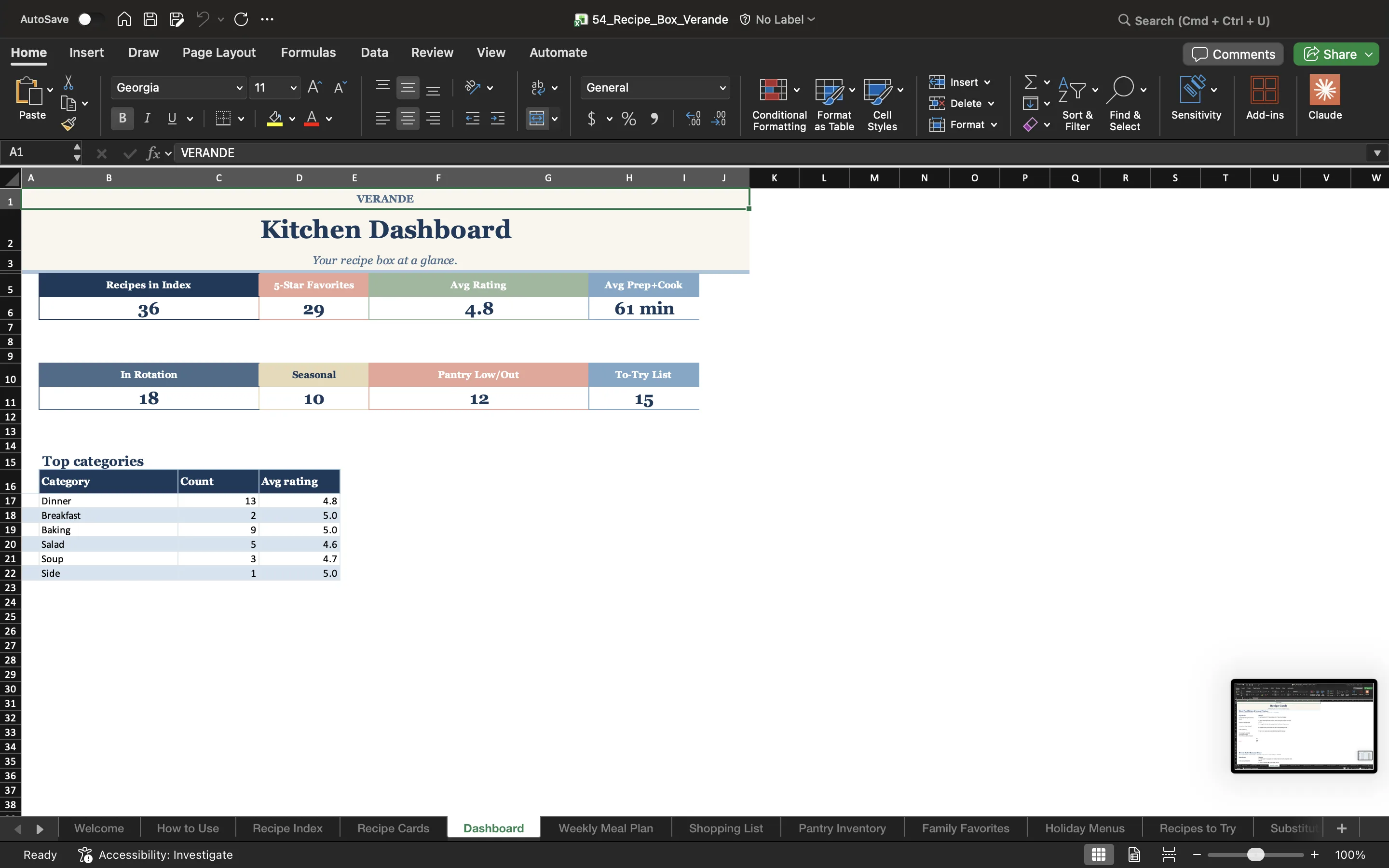This screenshot has height=868, width=1389.
Task: Click Align Right icon
Action: pyautogui.click(x=434, y=119)
